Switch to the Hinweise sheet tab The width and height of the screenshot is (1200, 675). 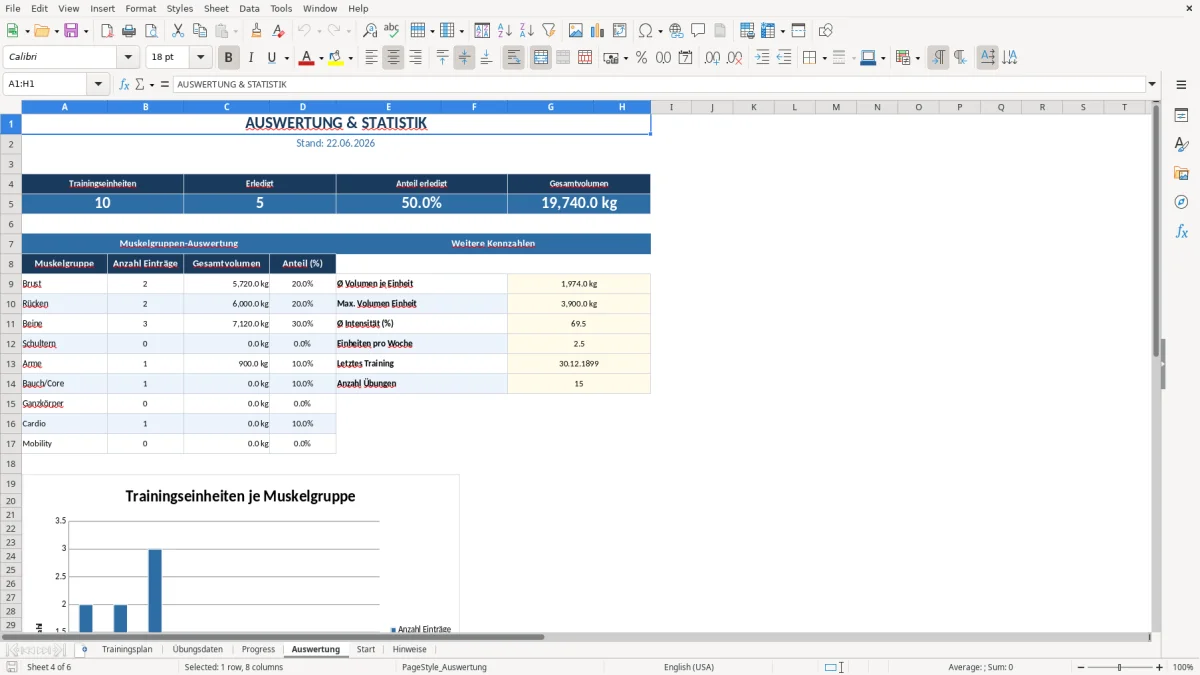point(410,649)
